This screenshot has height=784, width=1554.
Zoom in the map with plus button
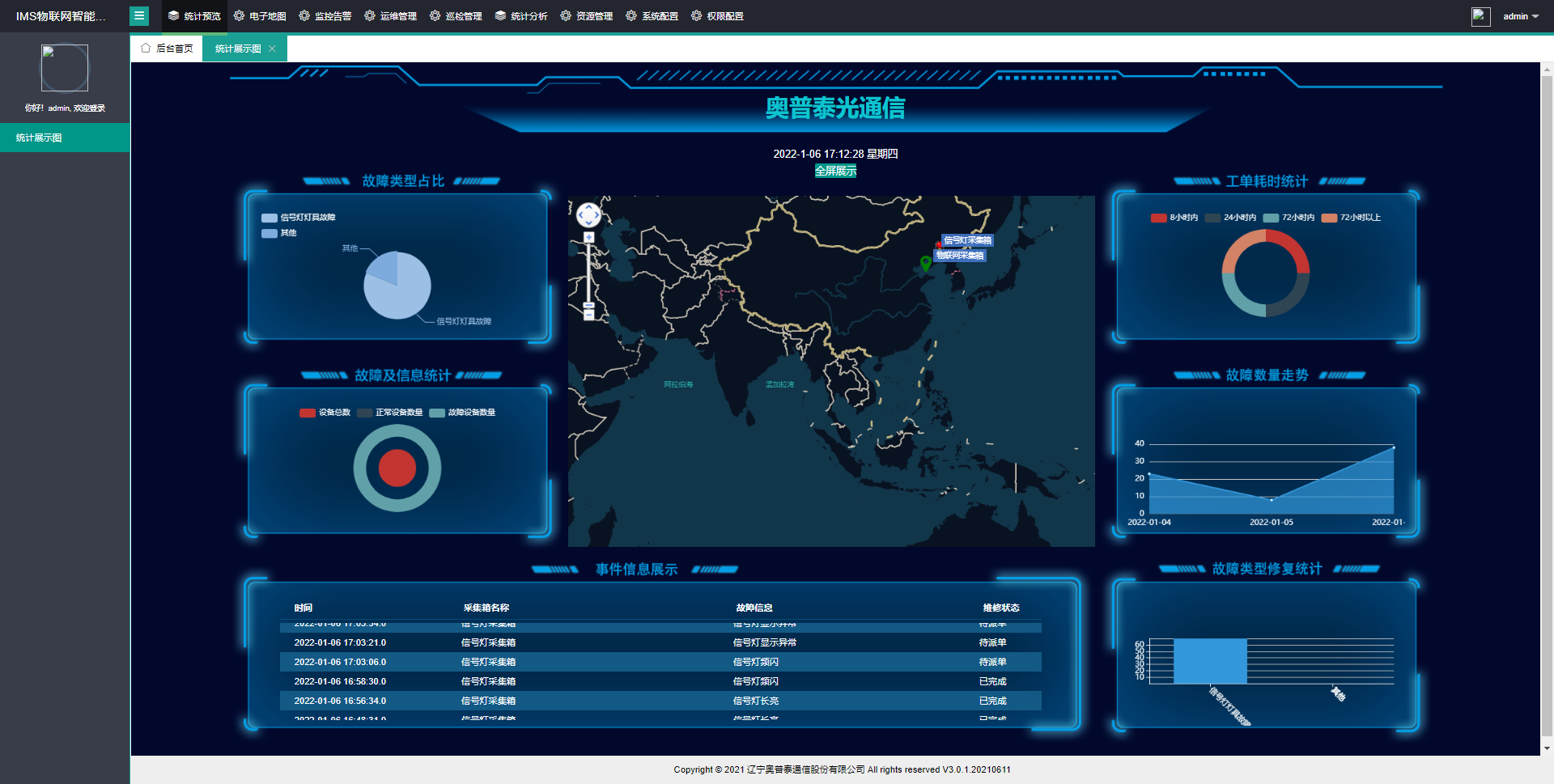click(x=588, y=237)
